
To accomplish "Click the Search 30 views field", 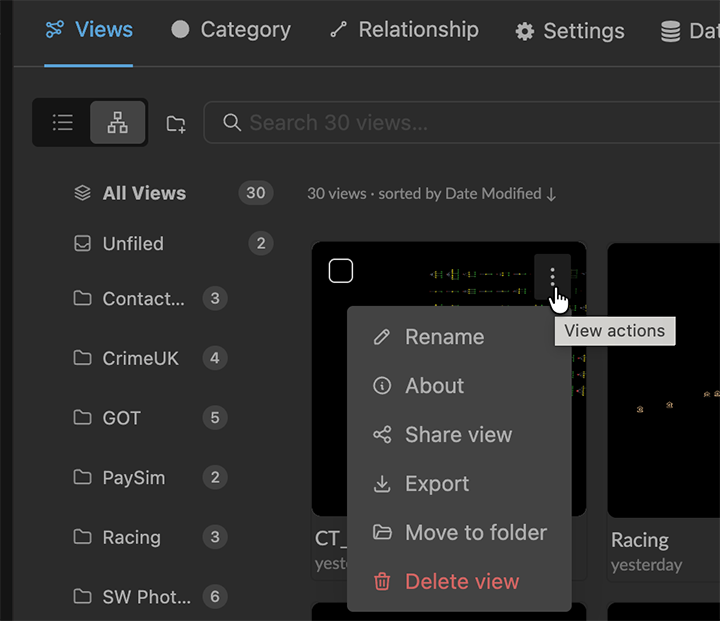I will [x=461, y=123].
